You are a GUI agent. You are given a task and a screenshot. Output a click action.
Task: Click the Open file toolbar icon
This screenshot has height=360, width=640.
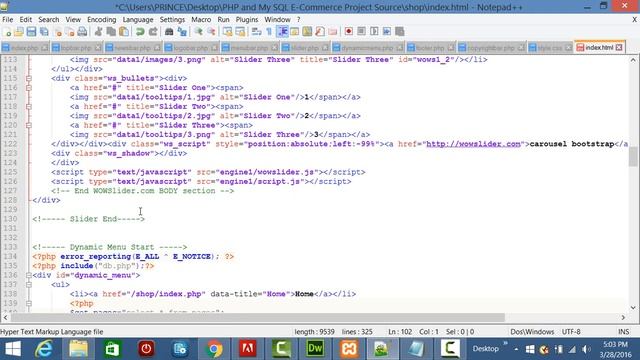tap(19, 31)
